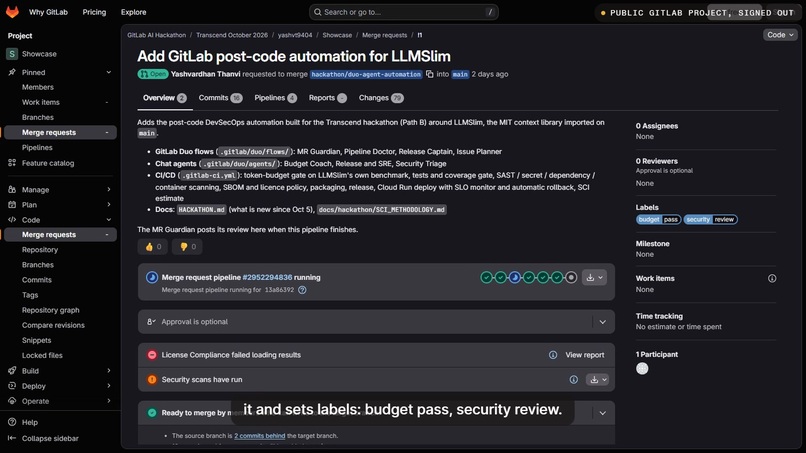Screen dimensions: 806x453
Task: Open first passed pipeline stage icon
Action: click(x=486, y=278)
